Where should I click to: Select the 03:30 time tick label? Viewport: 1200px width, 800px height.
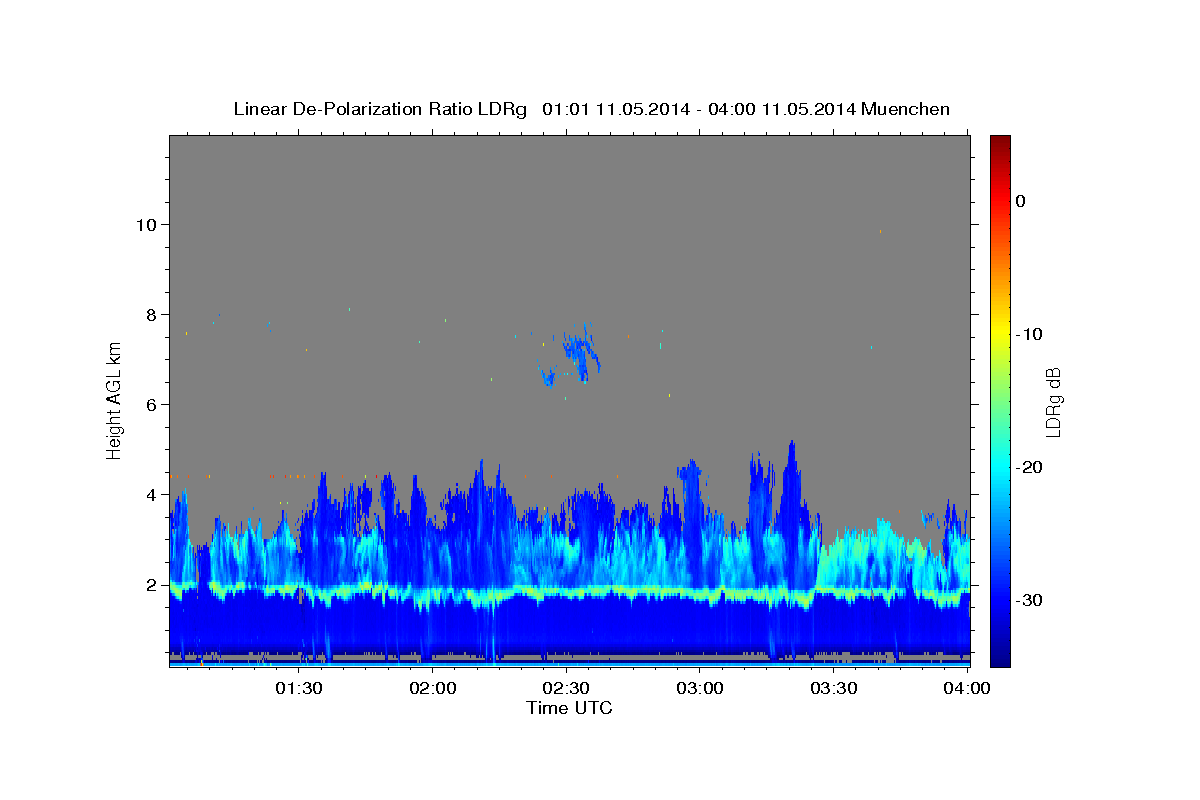pos(834,688)
